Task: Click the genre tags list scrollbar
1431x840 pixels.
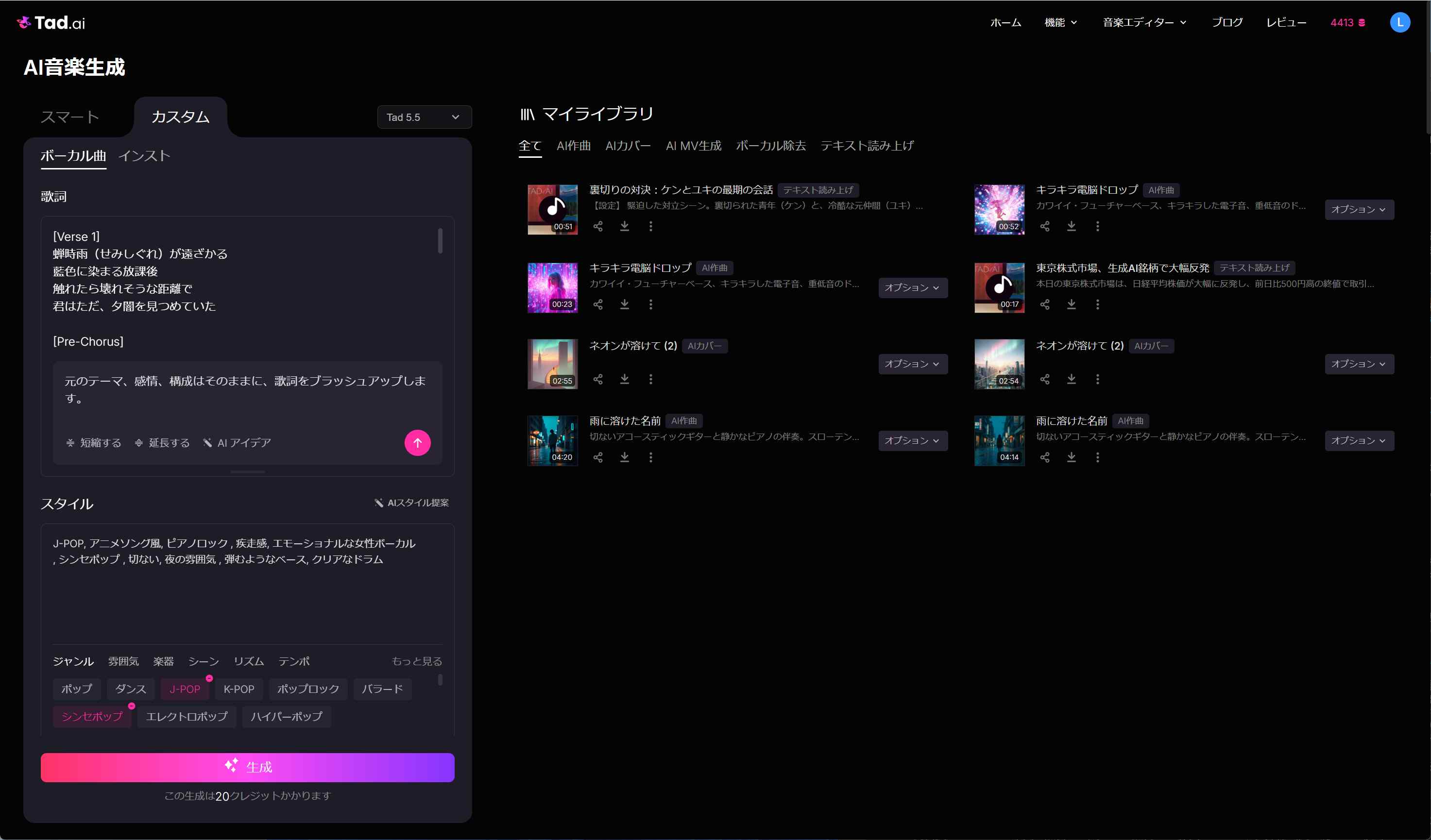Action: (440, 679)
